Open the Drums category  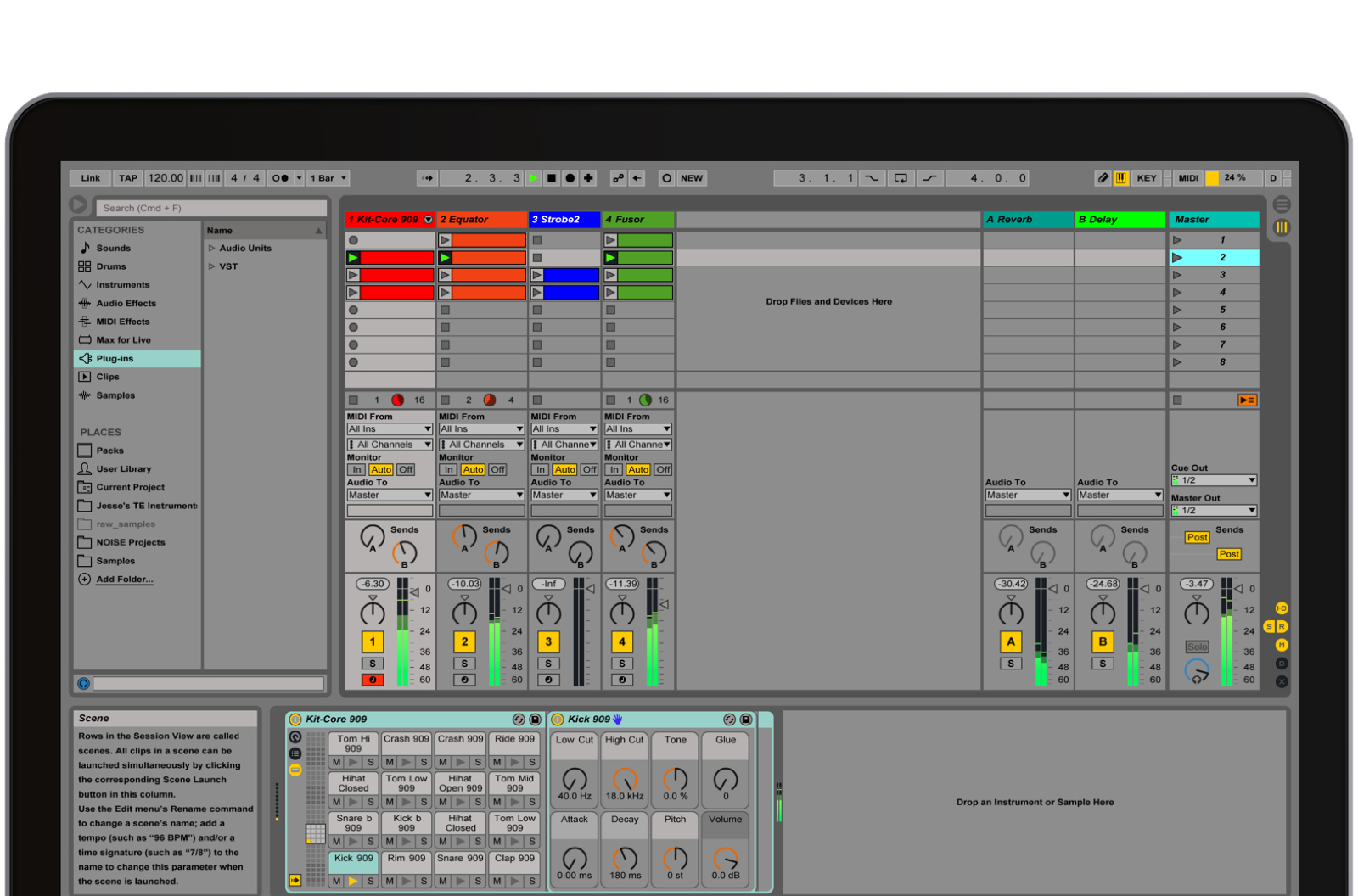pyautogui.click(x=111, y=266)
